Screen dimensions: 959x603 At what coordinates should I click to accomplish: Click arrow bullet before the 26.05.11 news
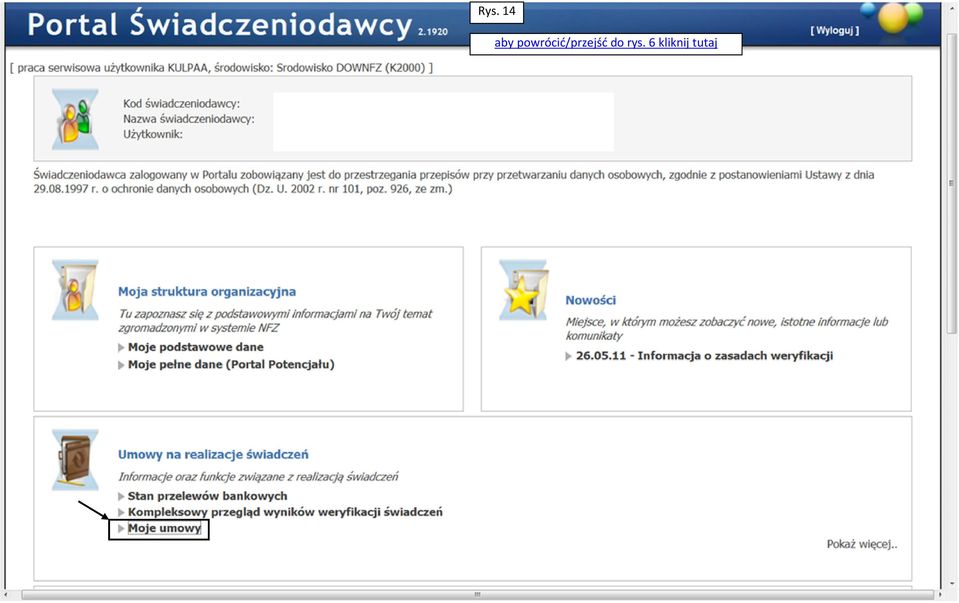tap(569, 356)
